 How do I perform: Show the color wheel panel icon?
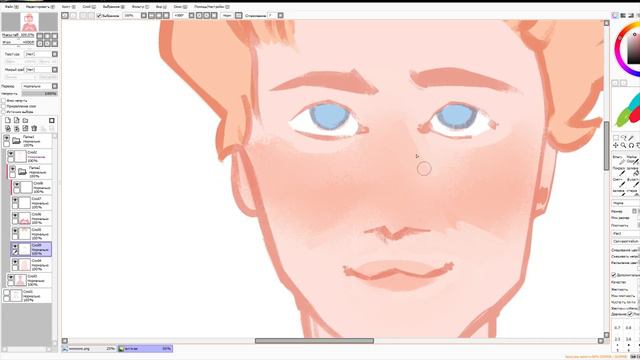[616, 16]
